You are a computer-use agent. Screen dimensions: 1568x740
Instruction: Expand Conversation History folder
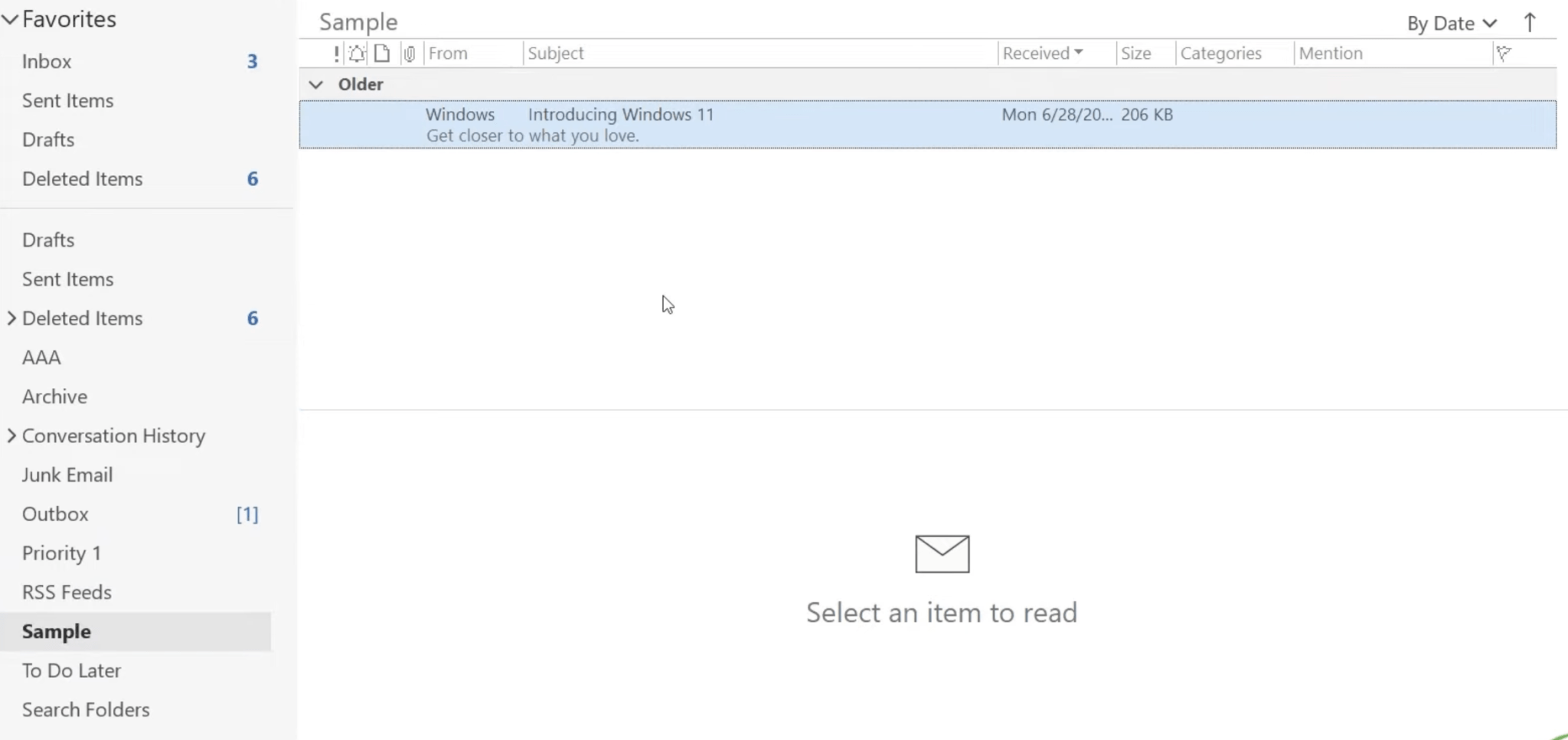point(11,435)
